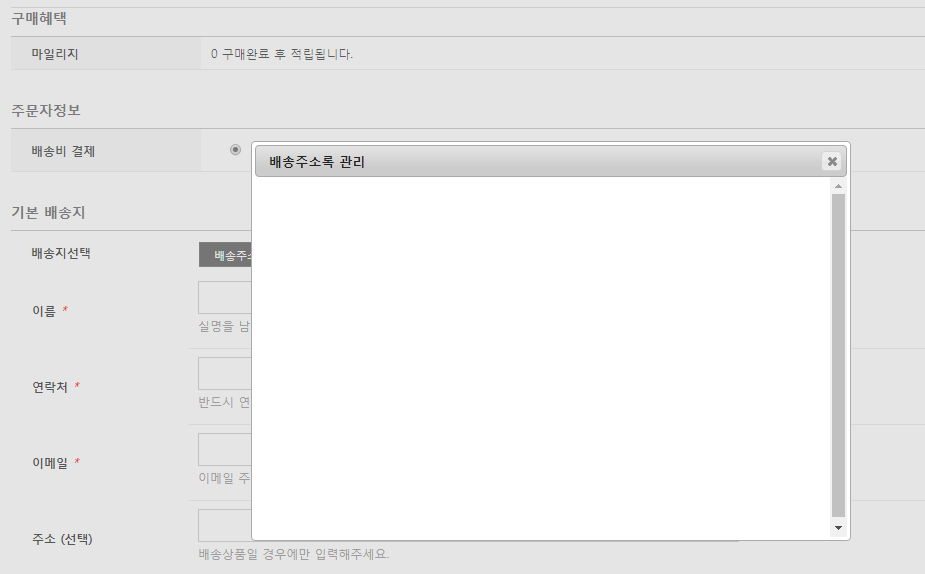The width and height of the screenshot is (925, 574).
Task: Focus the 이름 input field
Action: [x=225, y=298]
